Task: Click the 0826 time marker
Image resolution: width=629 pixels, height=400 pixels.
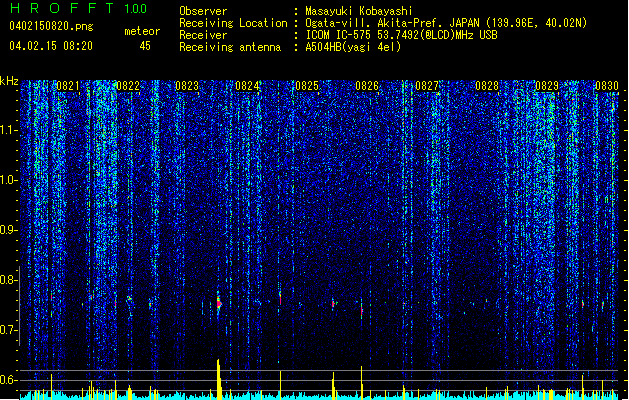Action: tap(367, 86)
